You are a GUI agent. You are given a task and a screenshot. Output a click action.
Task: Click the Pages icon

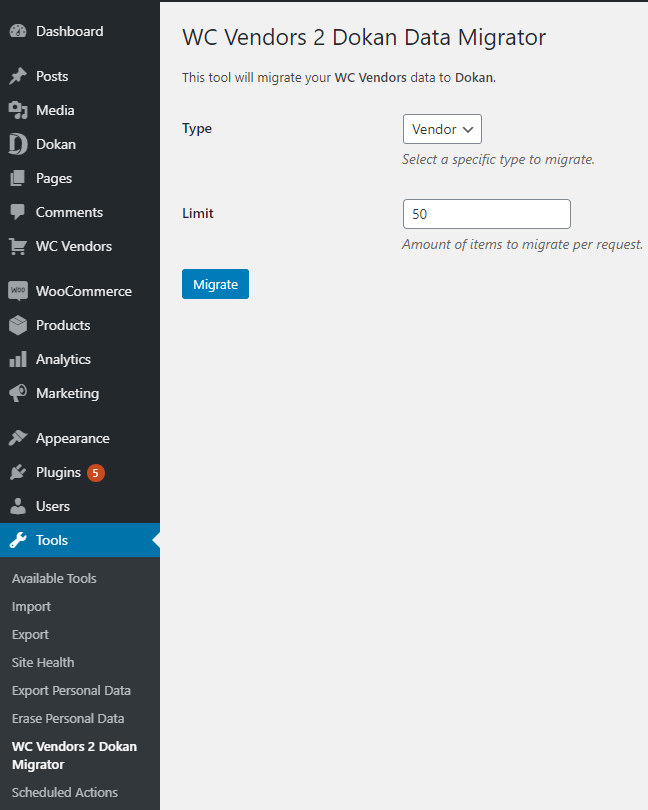(x=18, y=178)
